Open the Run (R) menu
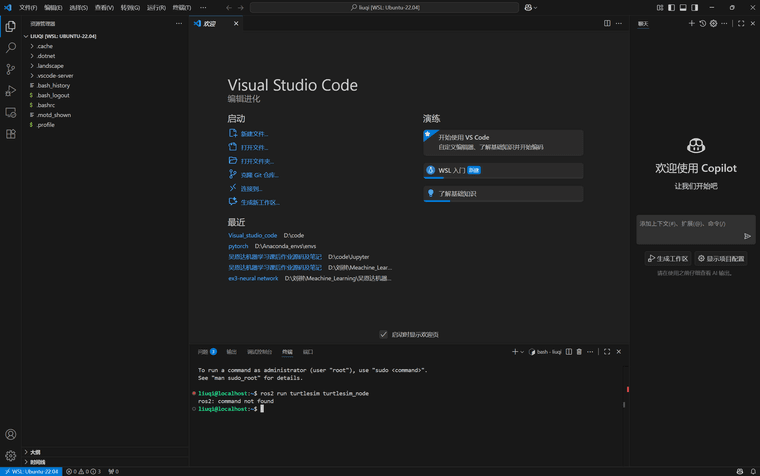 pos(156,7)
